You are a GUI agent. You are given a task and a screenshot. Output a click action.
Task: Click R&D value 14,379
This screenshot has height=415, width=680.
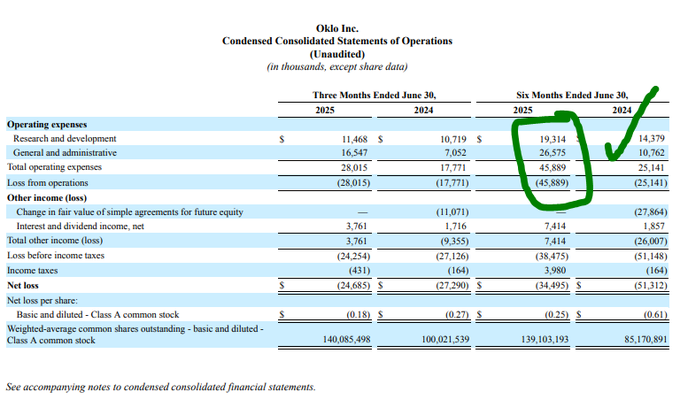651,139
